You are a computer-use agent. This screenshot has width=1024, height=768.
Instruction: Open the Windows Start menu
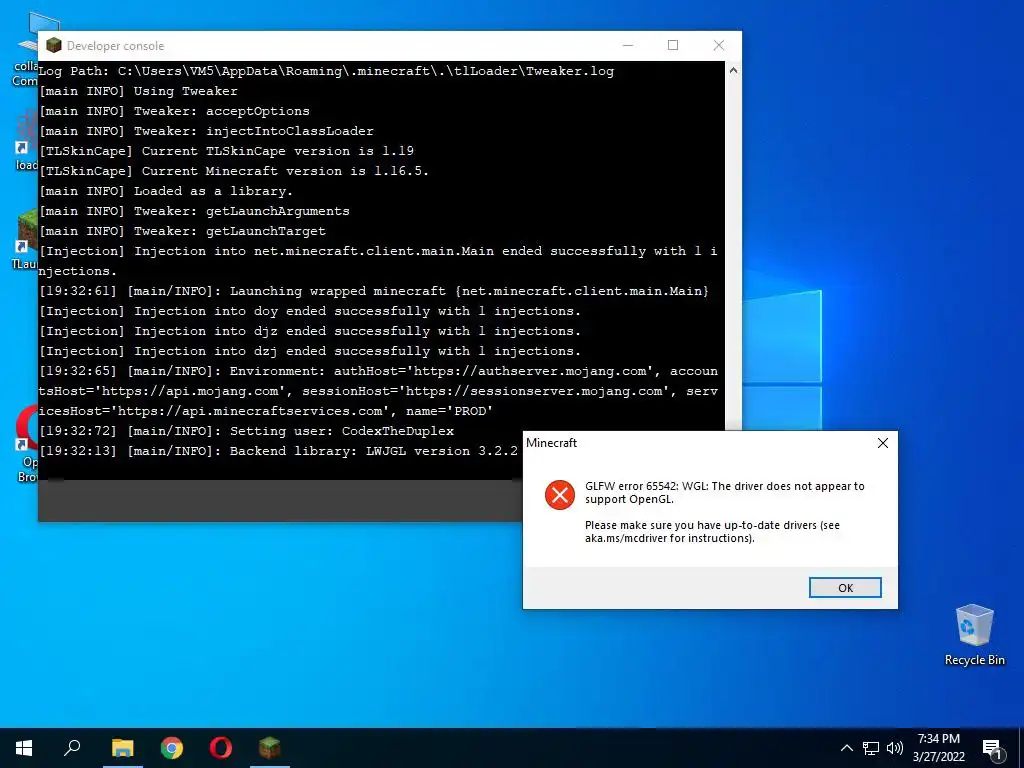pos(24,748)
